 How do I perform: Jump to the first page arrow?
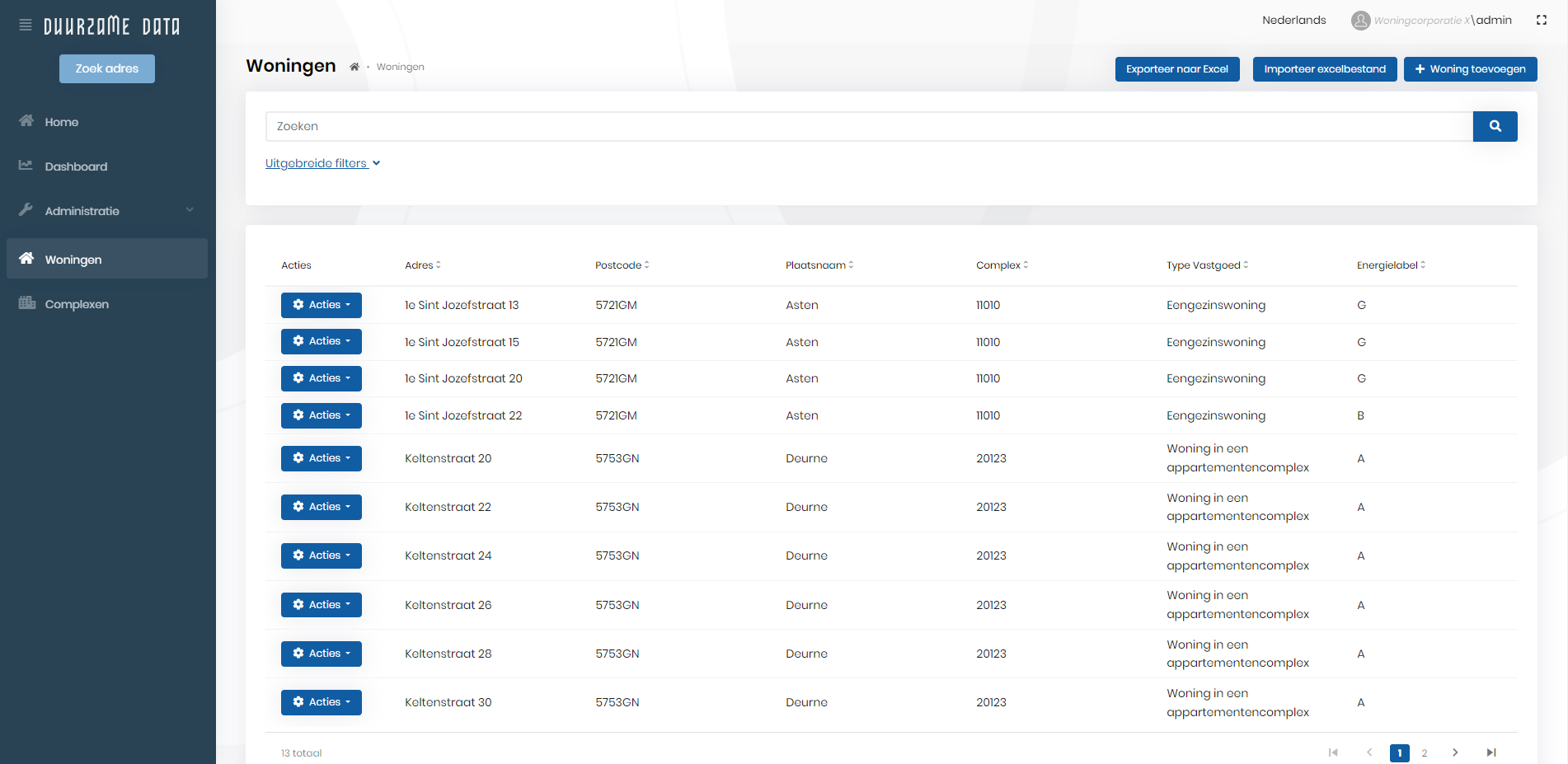(x=1333, y=752)
